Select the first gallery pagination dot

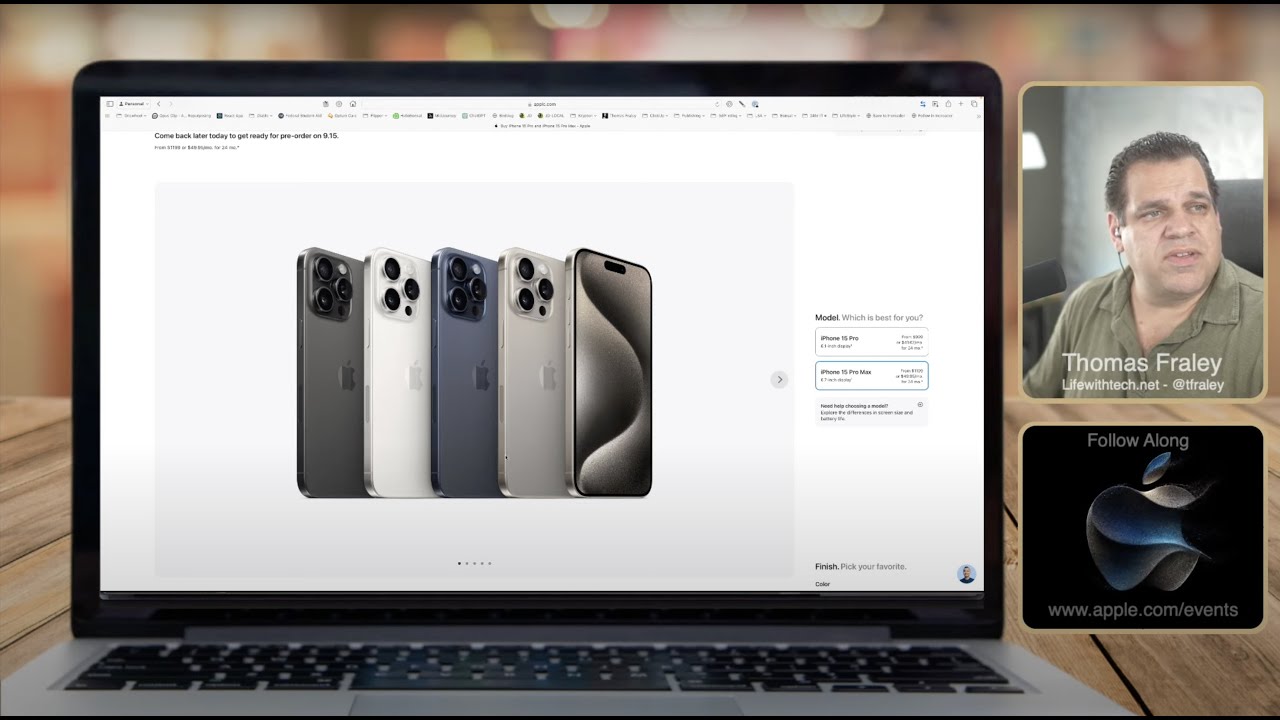coord(459,563)
